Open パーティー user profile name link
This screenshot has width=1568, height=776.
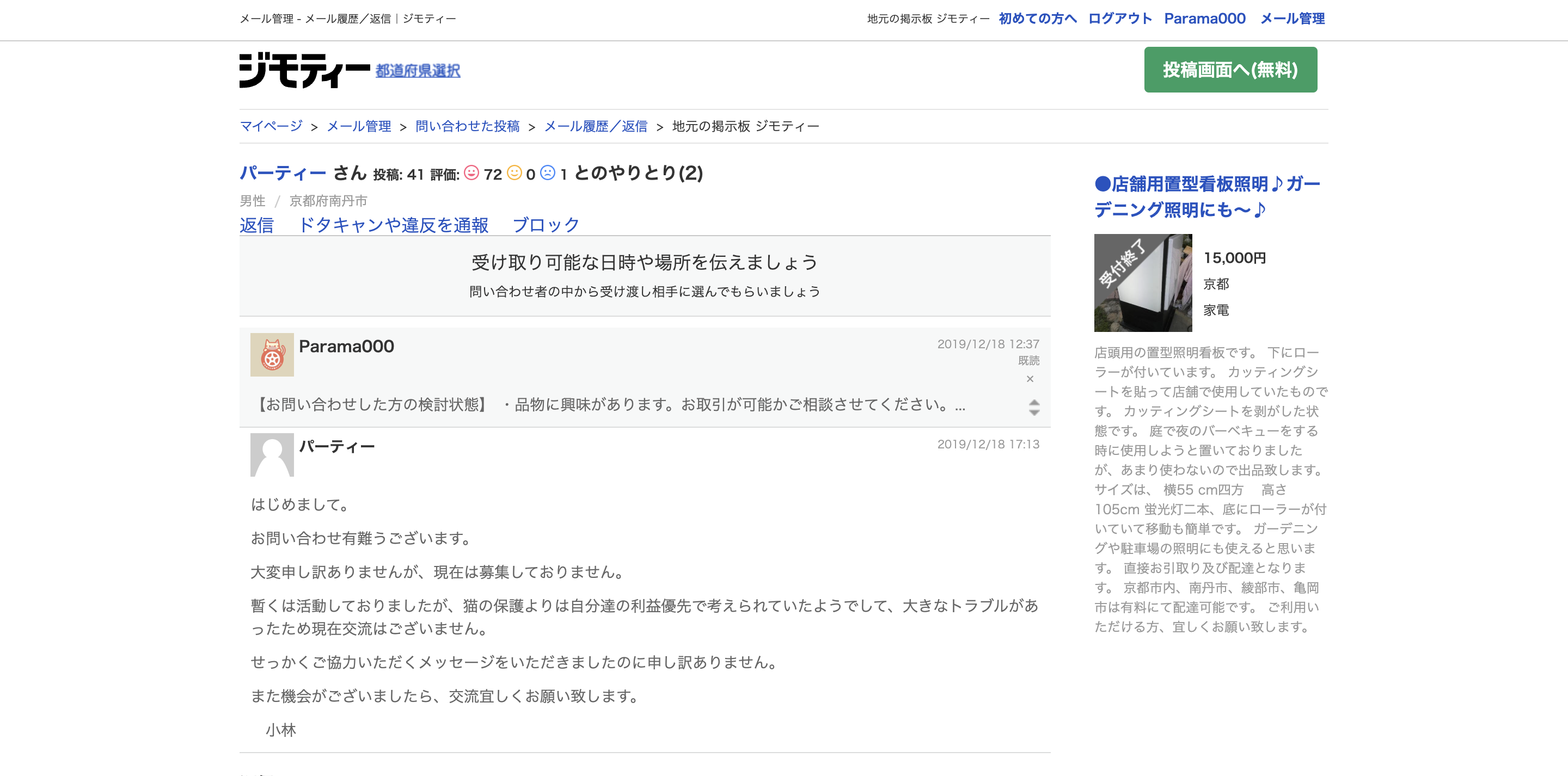(283, 173)
